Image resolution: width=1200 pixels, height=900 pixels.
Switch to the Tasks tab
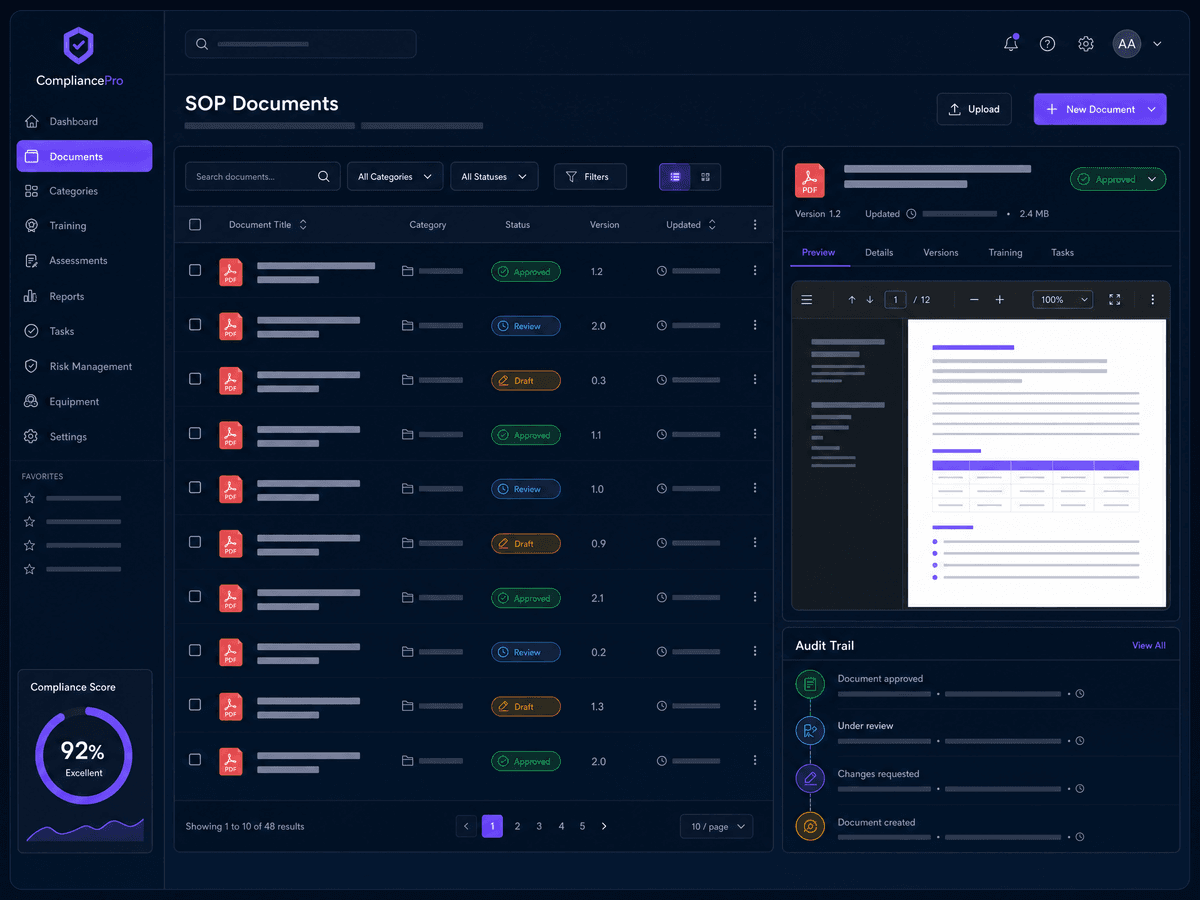coord(1063,253)
